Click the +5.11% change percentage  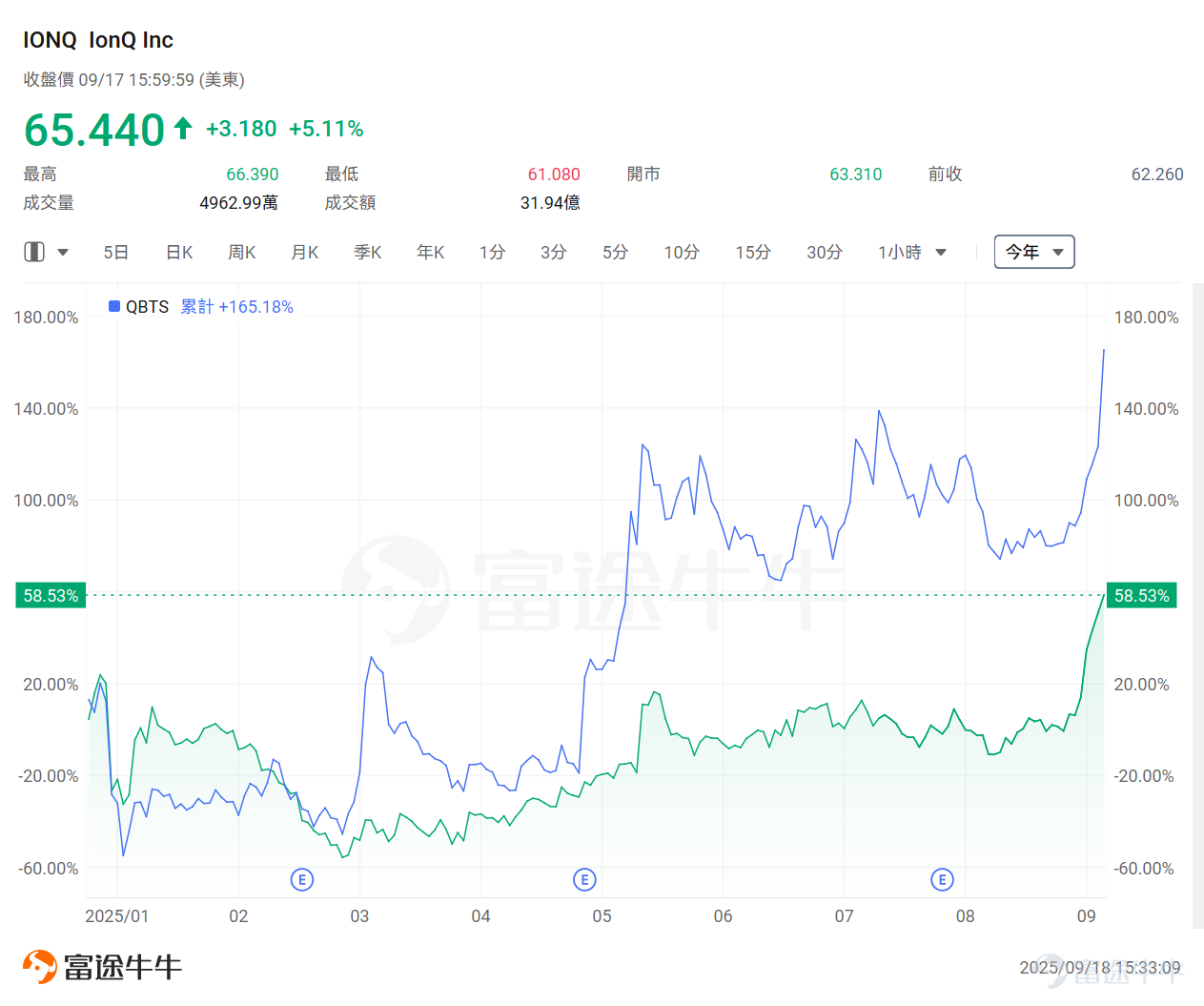[x=326, y=129]
